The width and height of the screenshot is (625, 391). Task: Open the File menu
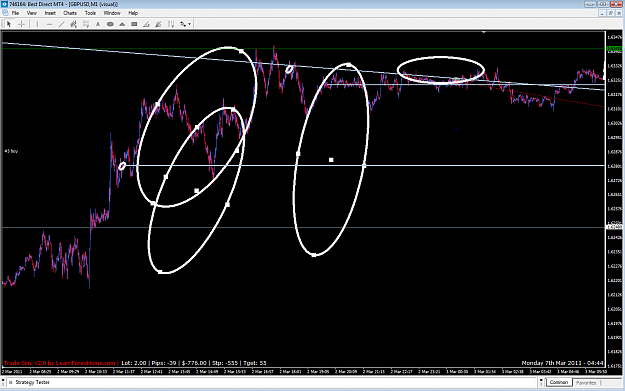pos(15,13)
